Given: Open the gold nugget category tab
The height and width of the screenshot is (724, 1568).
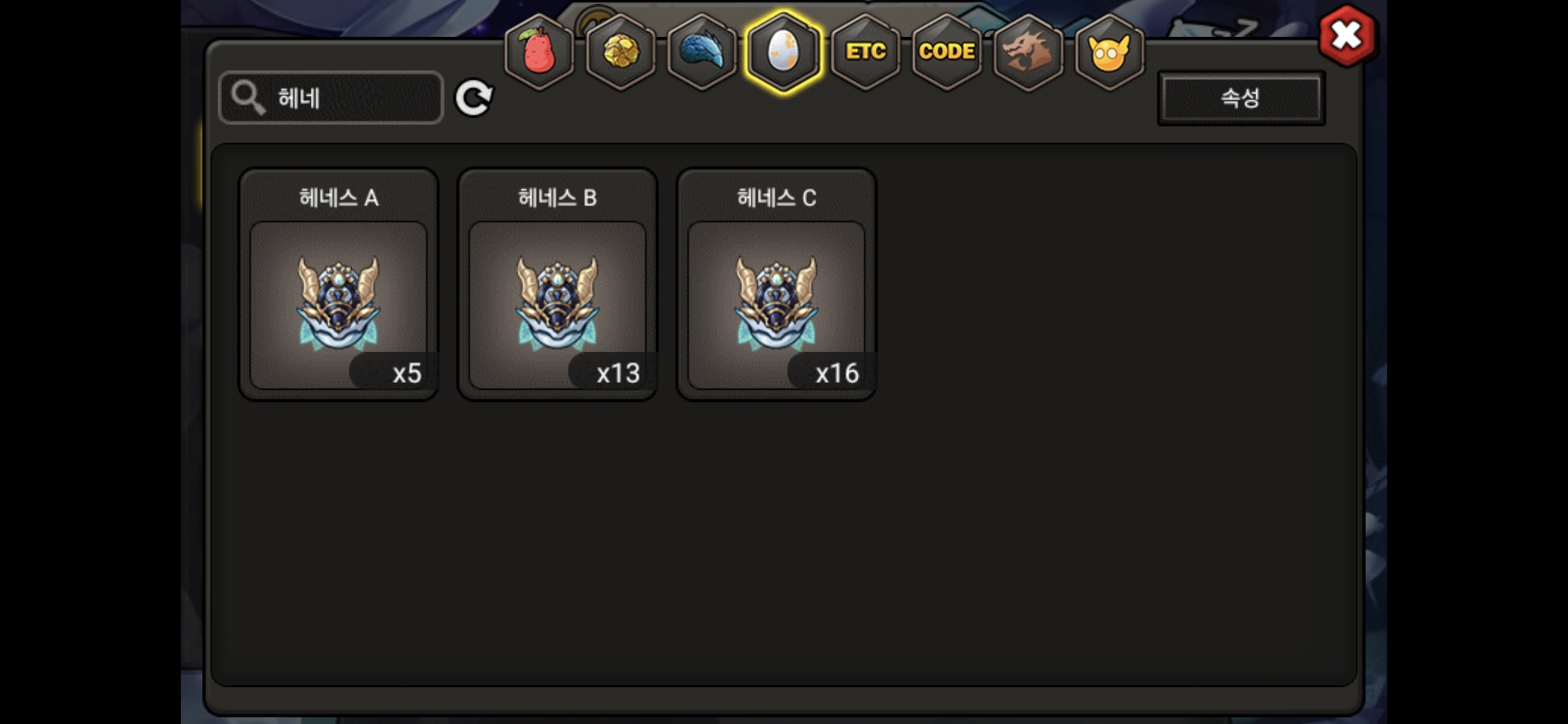Looking at the screenshot, I should (x=620, y=52).
